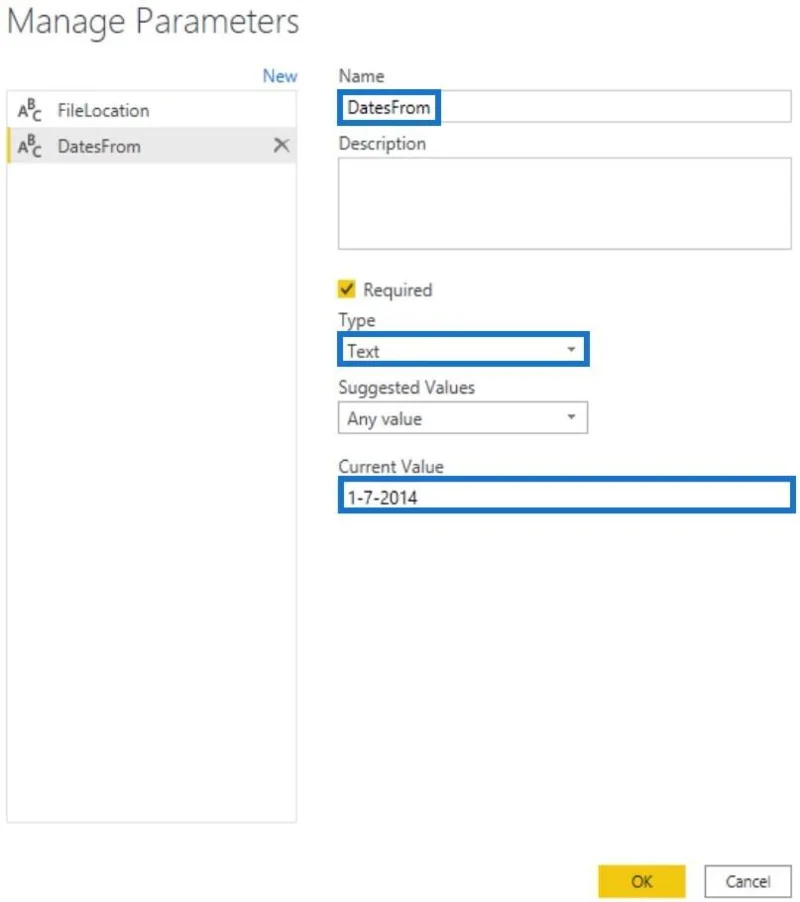Click the text-type ABC icon beside DatesFrom

click(29, 146)
